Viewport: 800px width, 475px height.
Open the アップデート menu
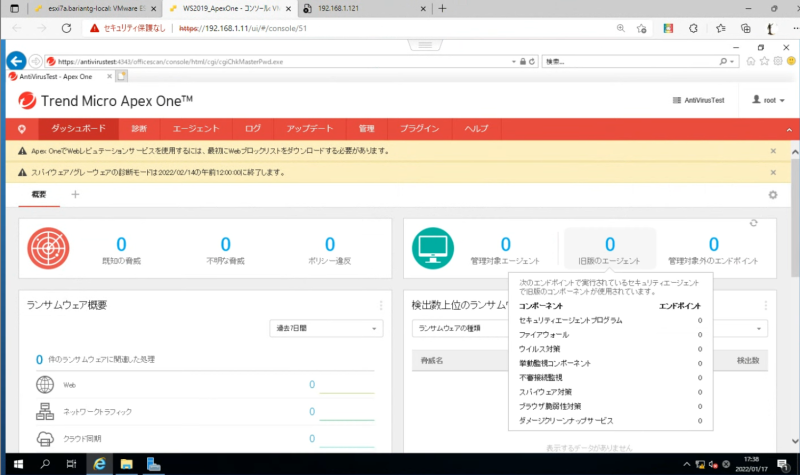pyautogui.click(x=310, y=129)
